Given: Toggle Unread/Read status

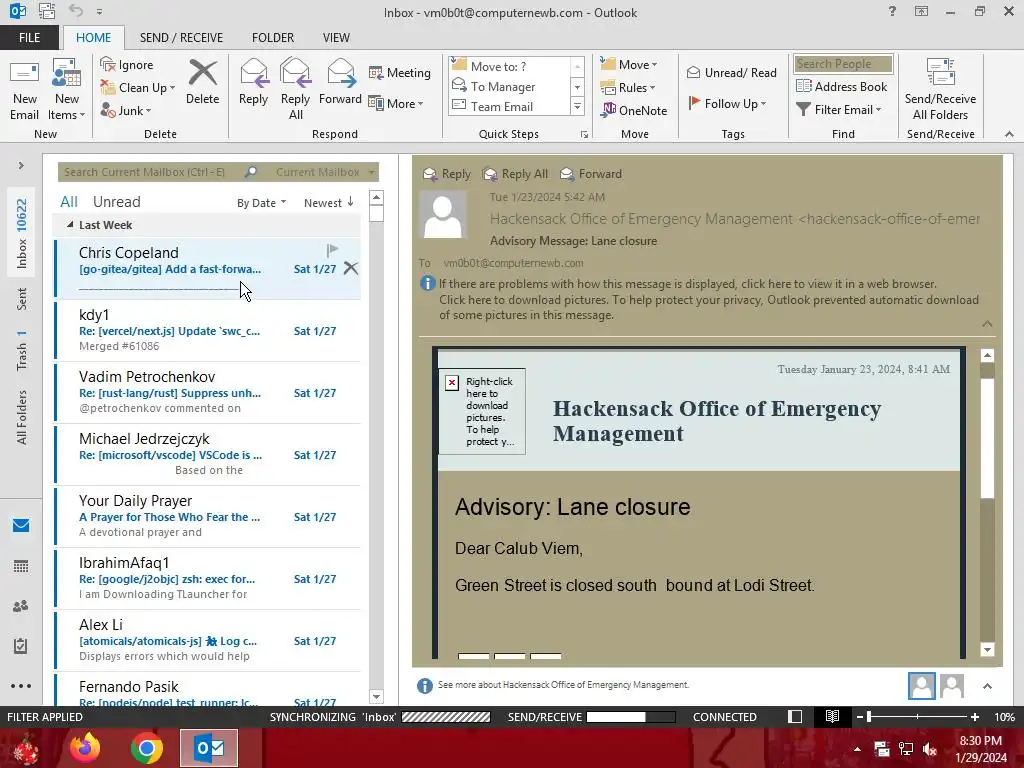Looking at the screenshot, I should [731, 72].
